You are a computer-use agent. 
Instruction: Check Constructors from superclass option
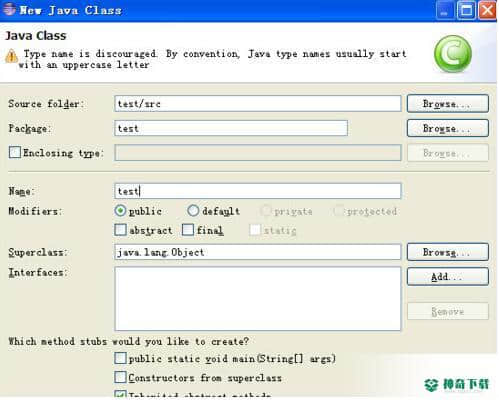(120, 377)
